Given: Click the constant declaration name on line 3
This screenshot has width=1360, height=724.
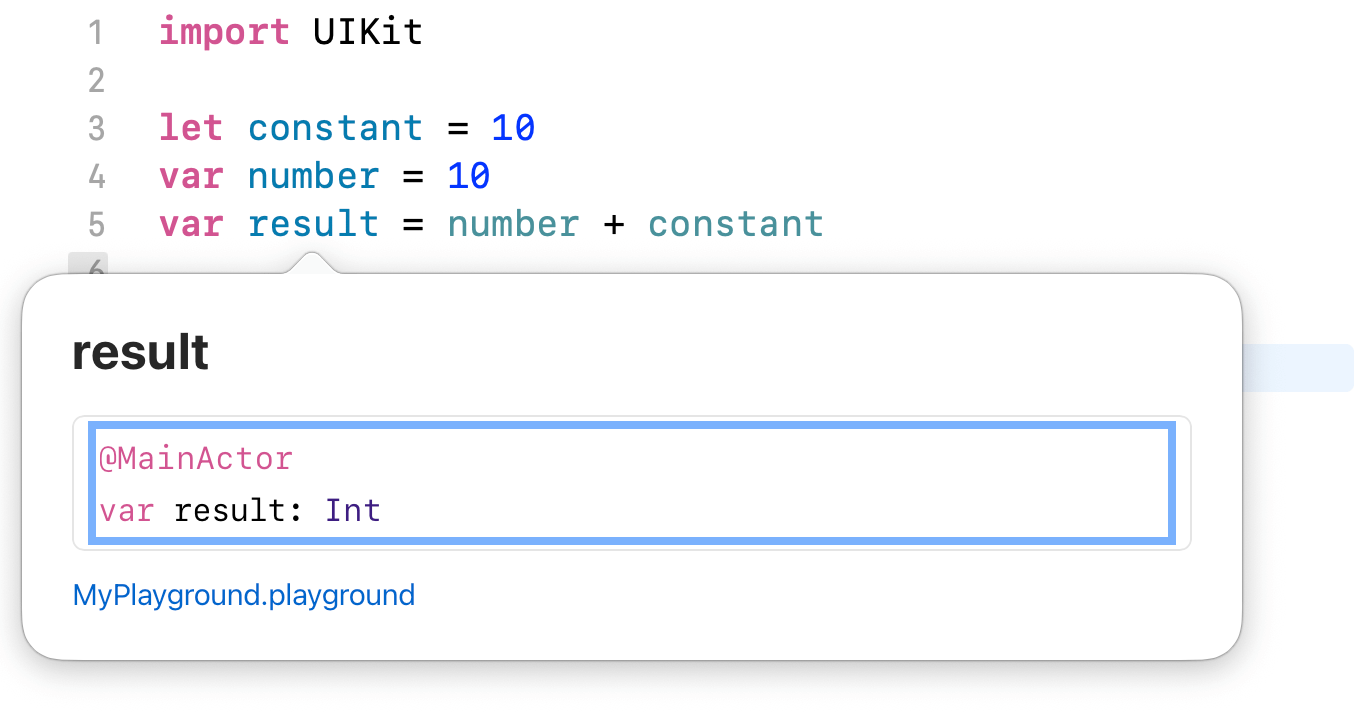Looking at the screenshot, I should tap(335, 129).
